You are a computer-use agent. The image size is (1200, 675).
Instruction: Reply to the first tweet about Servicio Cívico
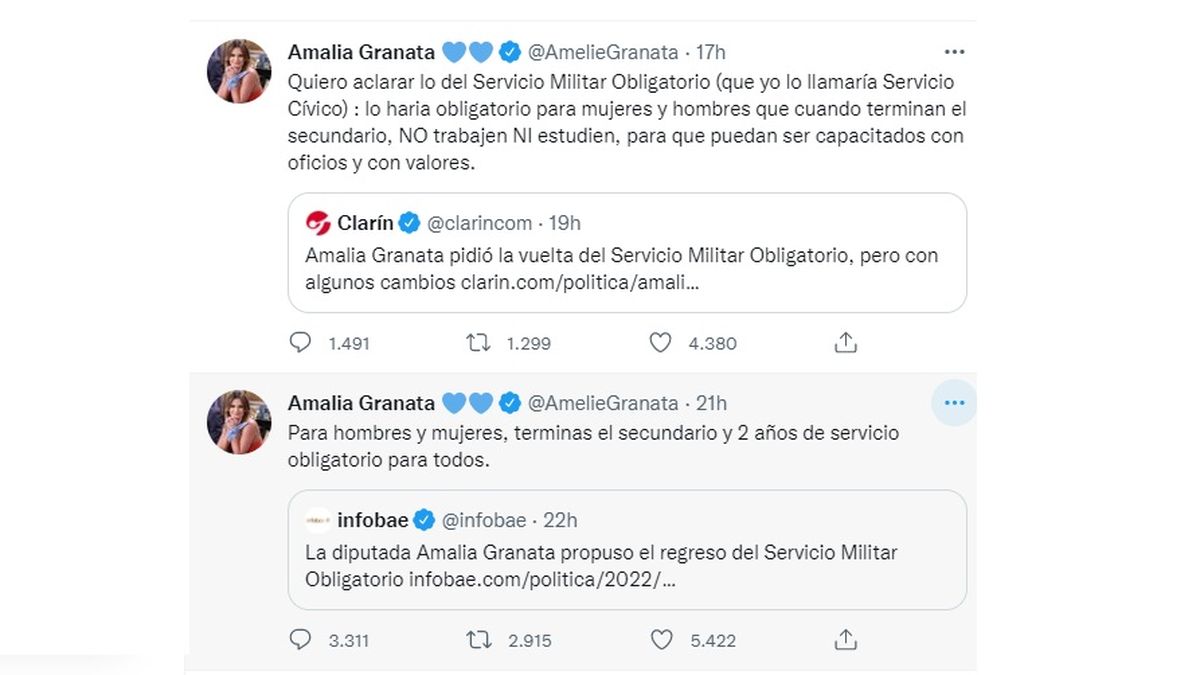(301, 343)
